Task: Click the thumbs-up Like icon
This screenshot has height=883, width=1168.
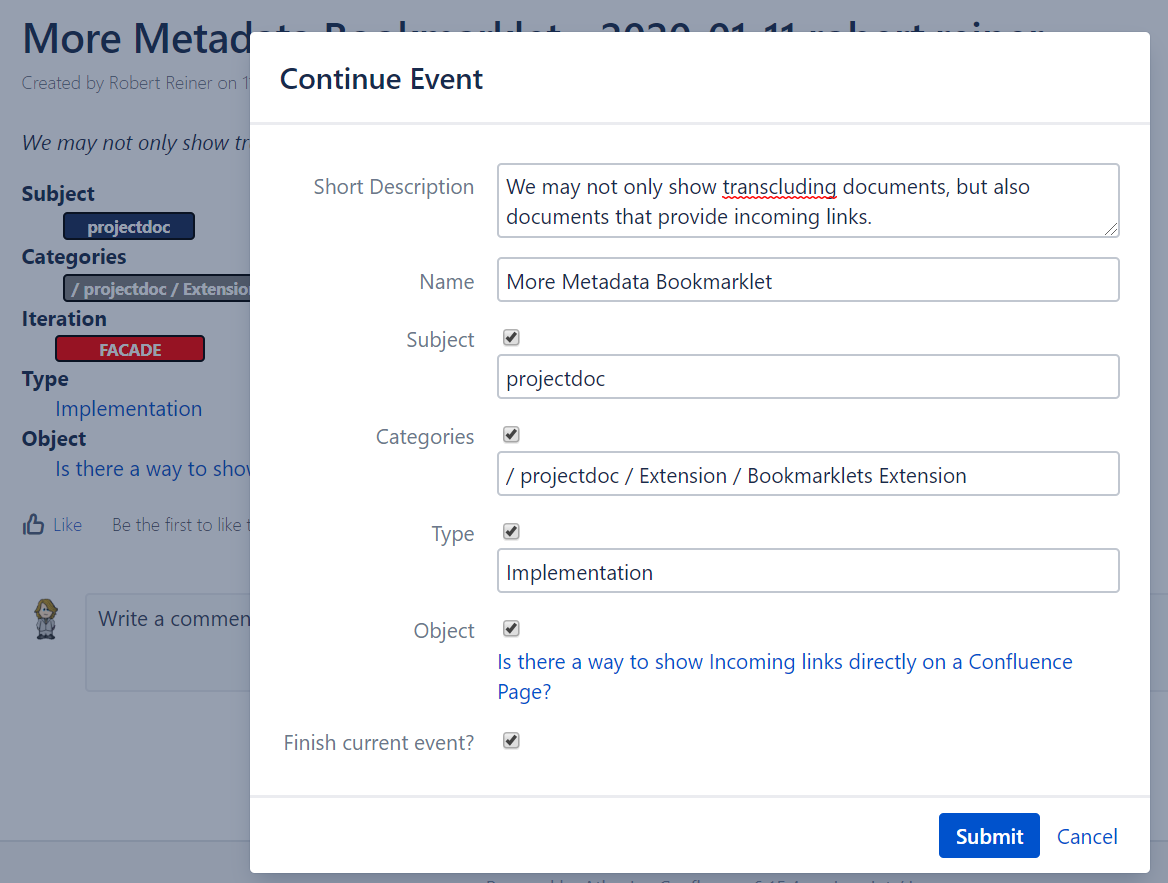Action: [x=34, y=524]
